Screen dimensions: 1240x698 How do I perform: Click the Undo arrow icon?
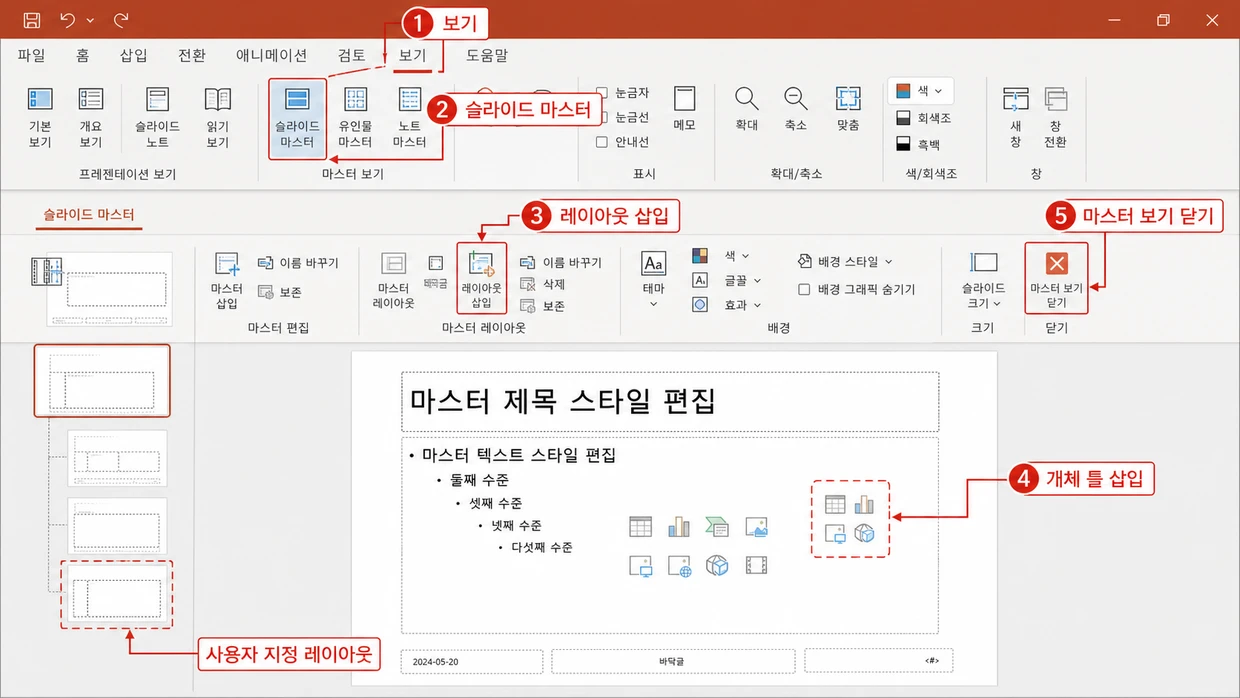67,19
